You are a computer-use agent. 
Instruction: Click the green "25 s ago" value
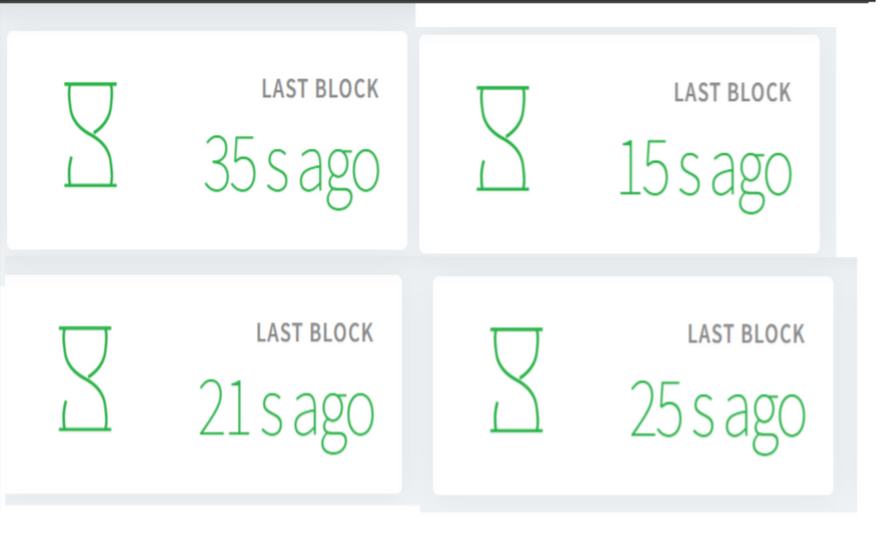click(717, 413)
